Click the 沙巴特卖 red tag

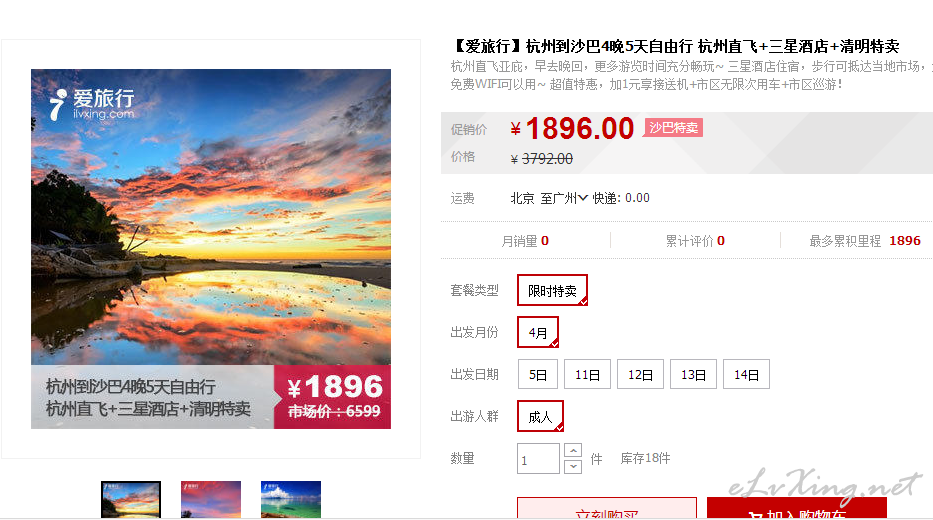tap(673, 127)
